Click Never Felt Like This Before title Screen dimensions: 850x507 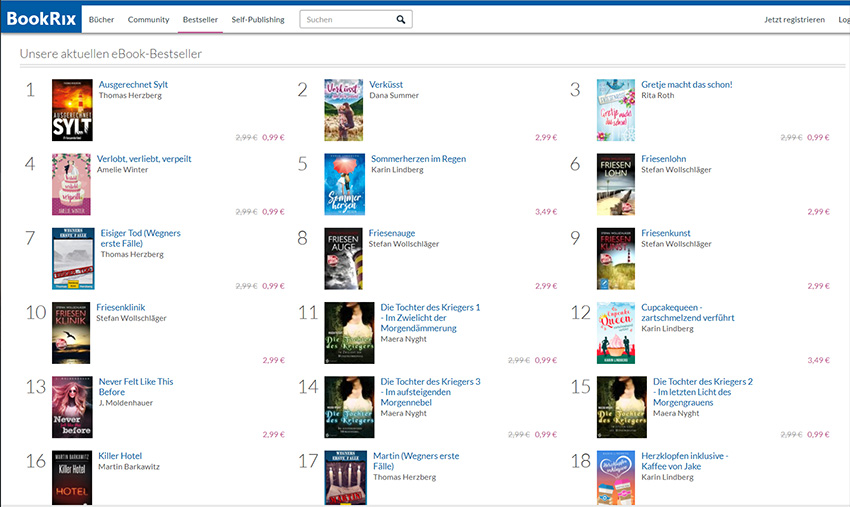(135, 386)
